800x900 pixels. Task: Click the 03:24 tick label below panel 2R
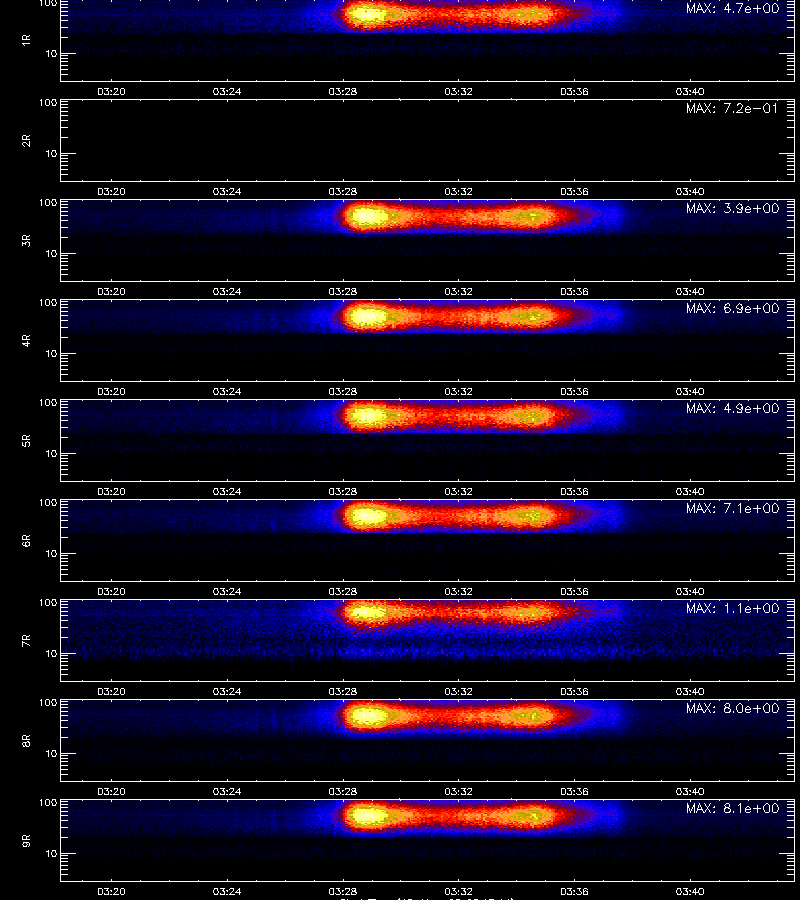pos(227,191)
